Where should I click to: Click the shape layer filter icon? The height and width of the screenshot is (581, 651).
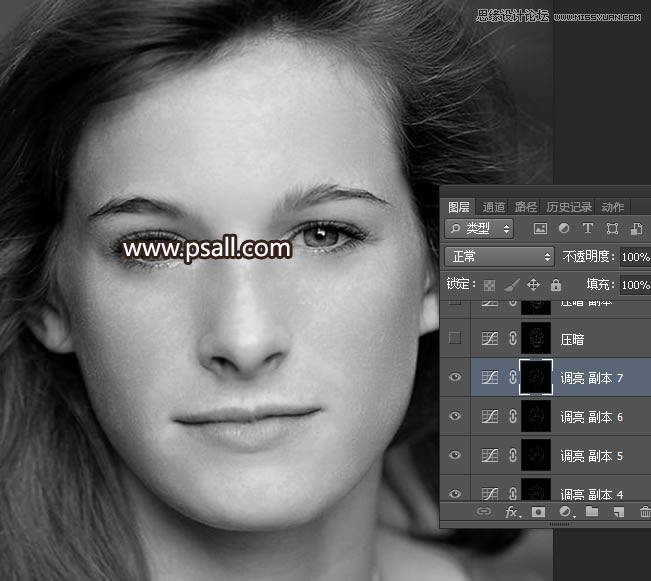coord(612,229)
